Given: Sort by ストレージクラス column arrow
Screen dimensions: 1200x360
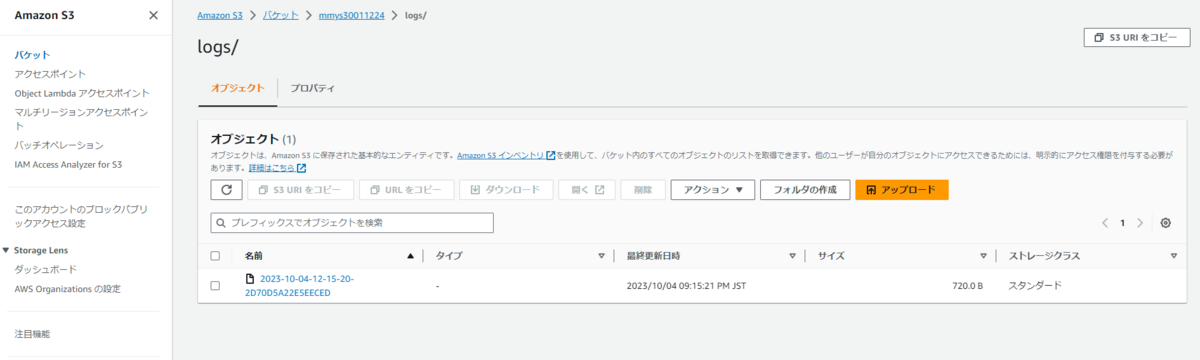Looking at the screenshot, I should (1174, 256).
